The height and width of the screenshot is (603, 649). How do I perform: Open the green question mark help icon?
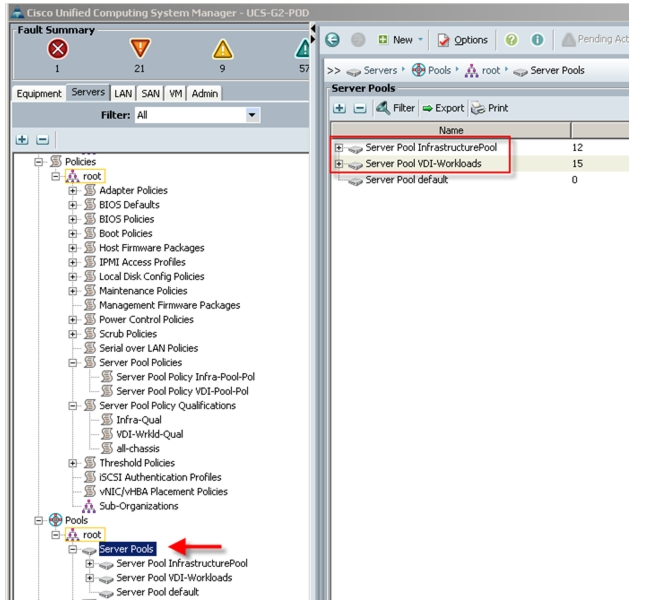click(x=512, y=40)
